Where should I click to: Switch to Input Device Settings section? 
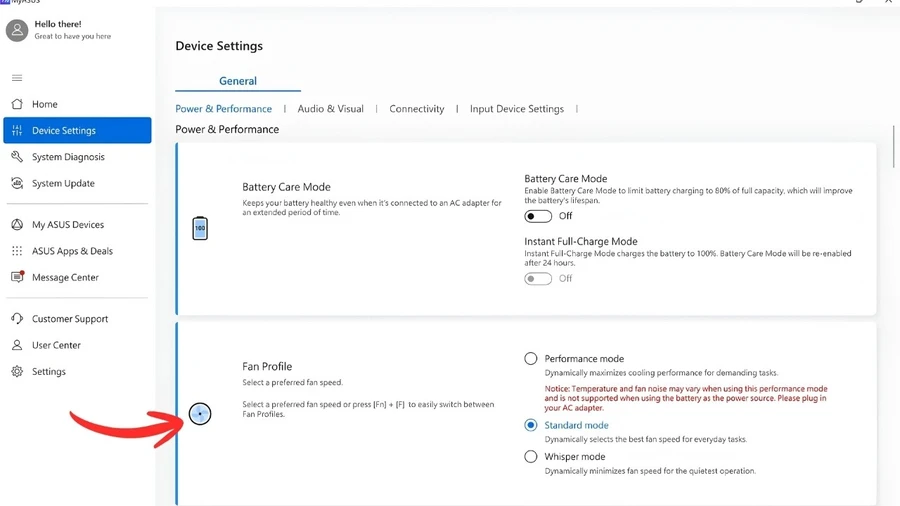click(517, 109)
